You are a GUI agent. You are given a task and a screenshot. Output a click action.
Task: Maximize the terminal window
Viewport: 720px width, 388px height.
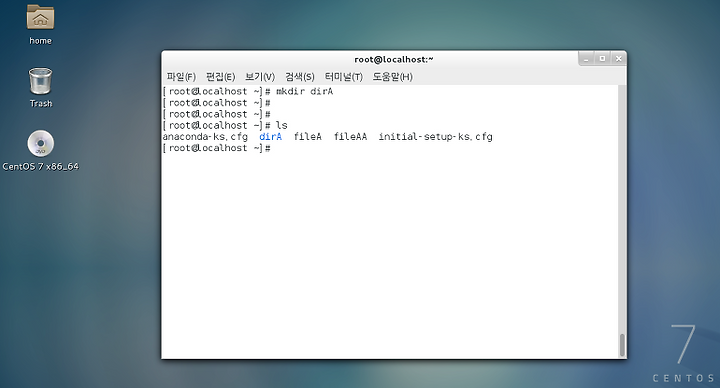tap(602, 59)
